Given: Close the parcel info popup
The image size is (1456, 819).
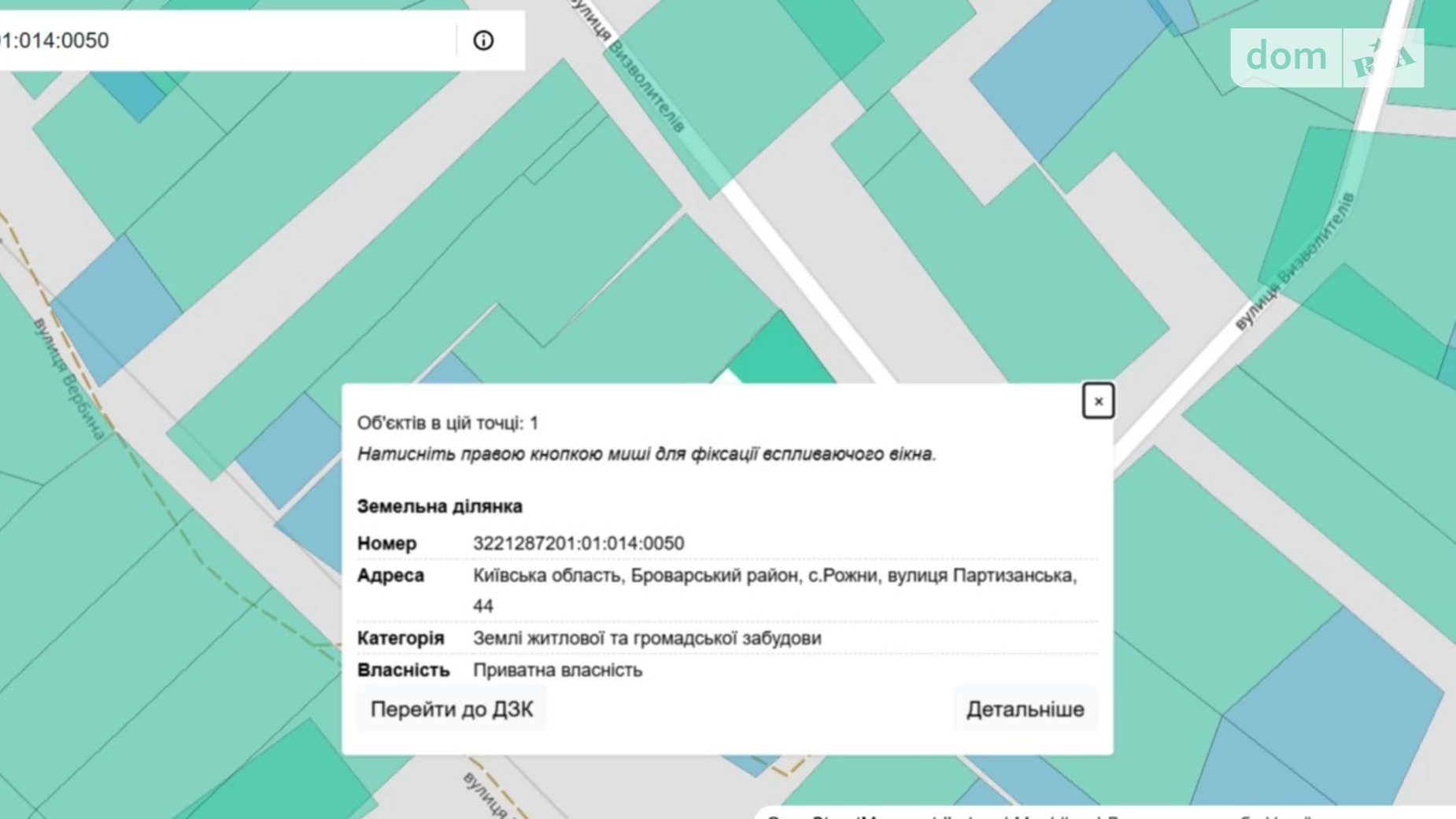Looking at the screenshot, I should pyautogui.click(x=1098, y=401).
